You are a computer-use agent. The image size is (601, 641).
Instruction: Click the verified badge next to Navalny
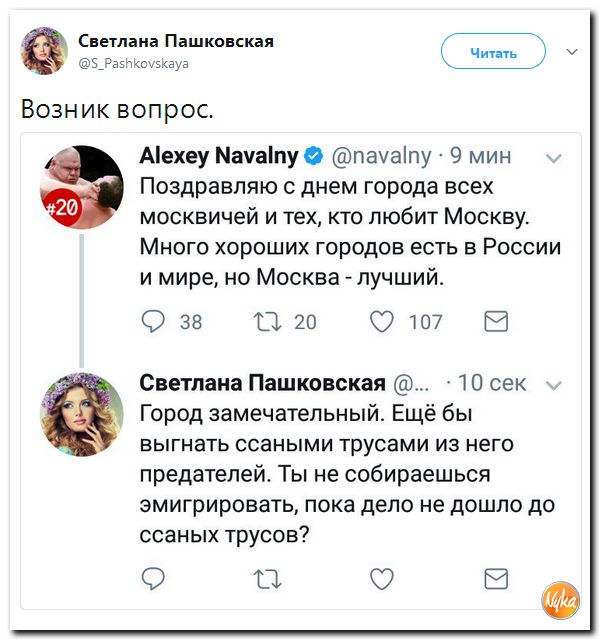[313, 156]
